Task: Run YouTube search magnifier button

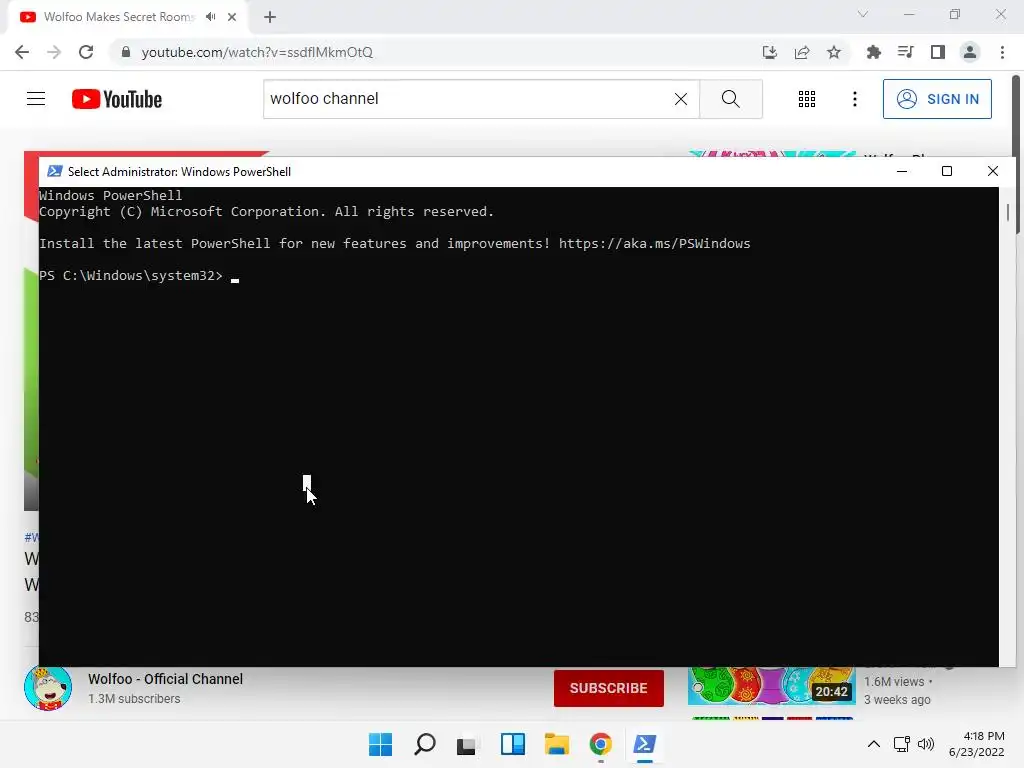Action: pyautogui.click(x=731, y=99)
